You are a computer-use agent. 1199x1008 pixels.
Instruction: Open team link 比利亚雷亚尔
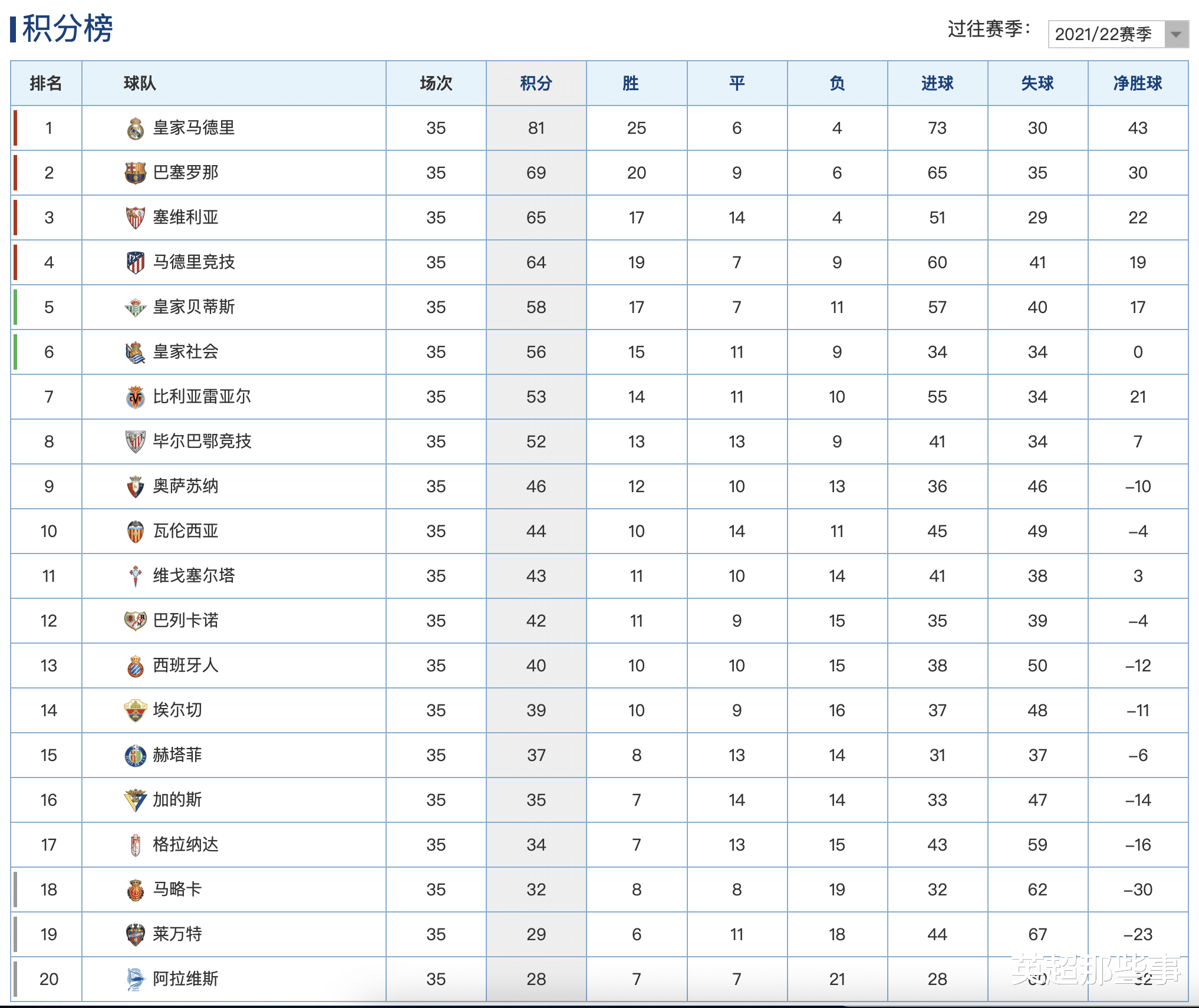(x=202, y=397)
